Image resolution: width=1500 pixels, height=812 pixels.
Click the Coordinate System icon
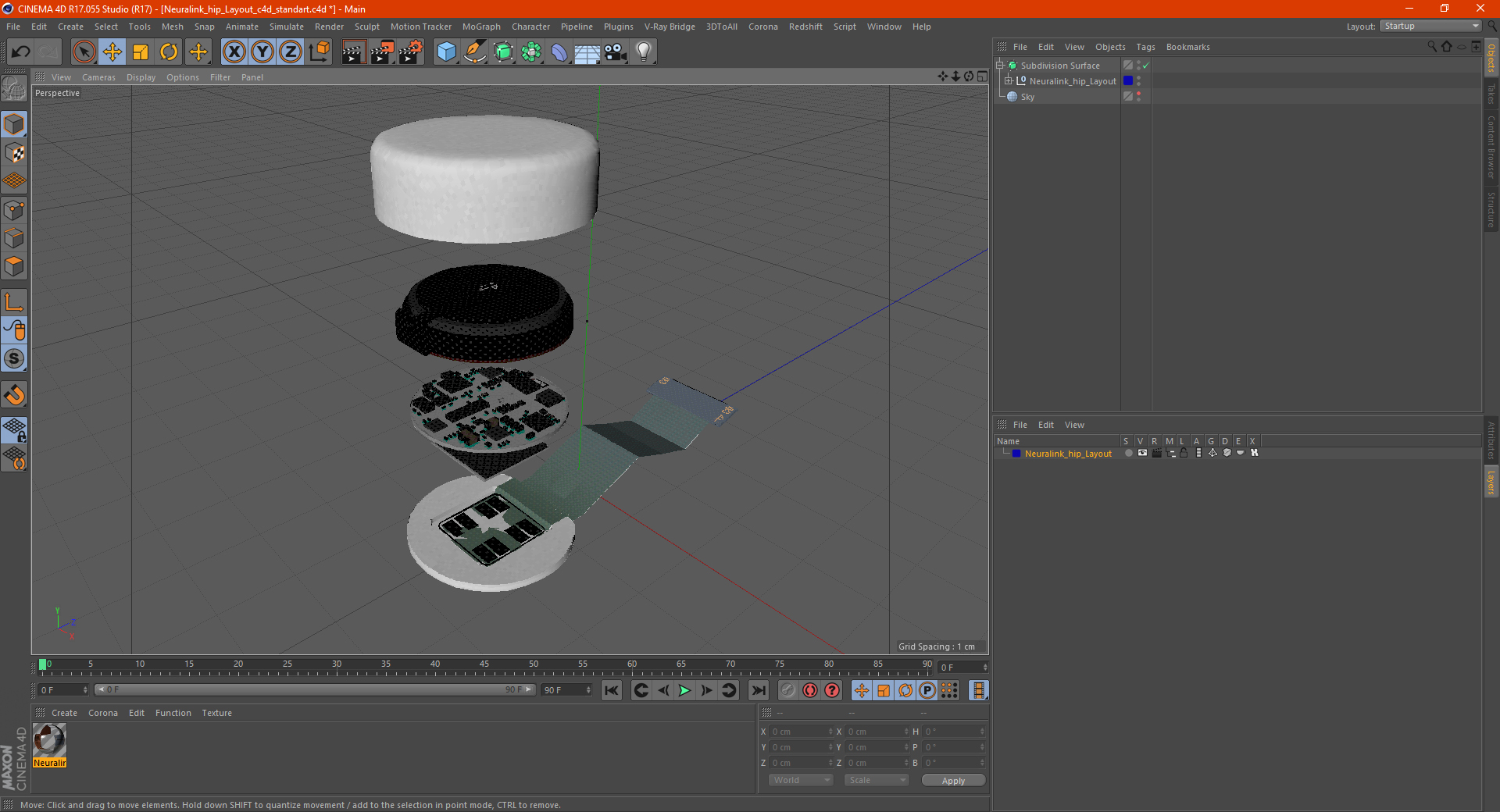point(319,52)
